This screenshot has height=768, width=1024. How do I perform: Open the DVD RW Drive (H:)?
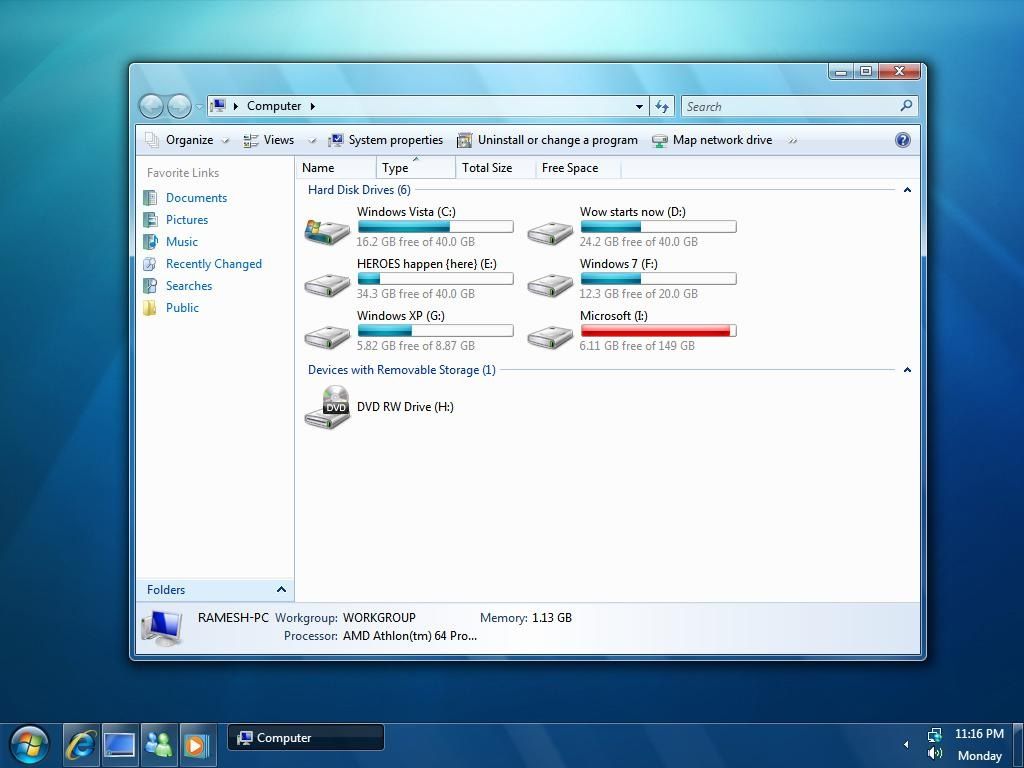pos(405,407)
